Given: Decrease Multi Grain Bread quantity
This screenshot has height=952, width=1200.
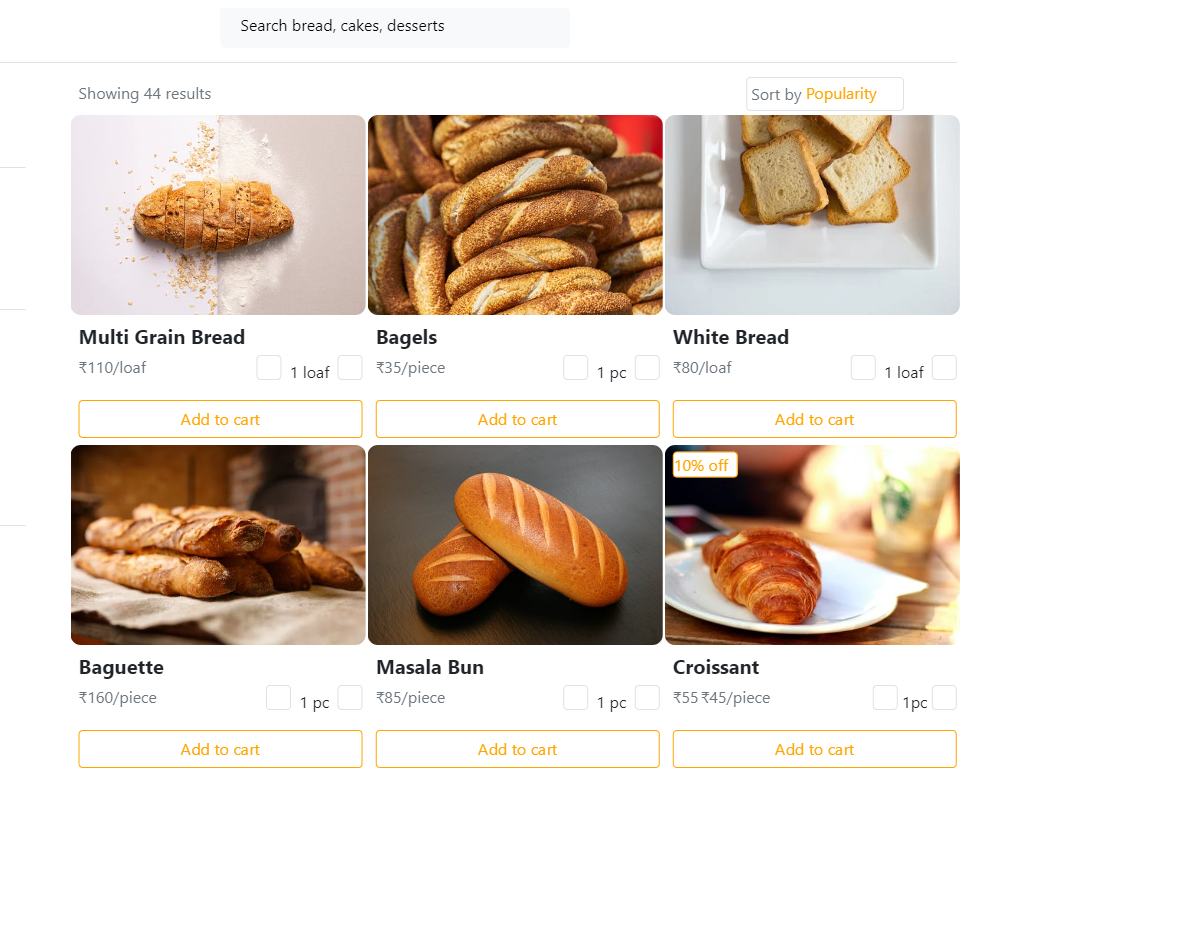Looking at the screenshot, I should click(x=269, y=368).
